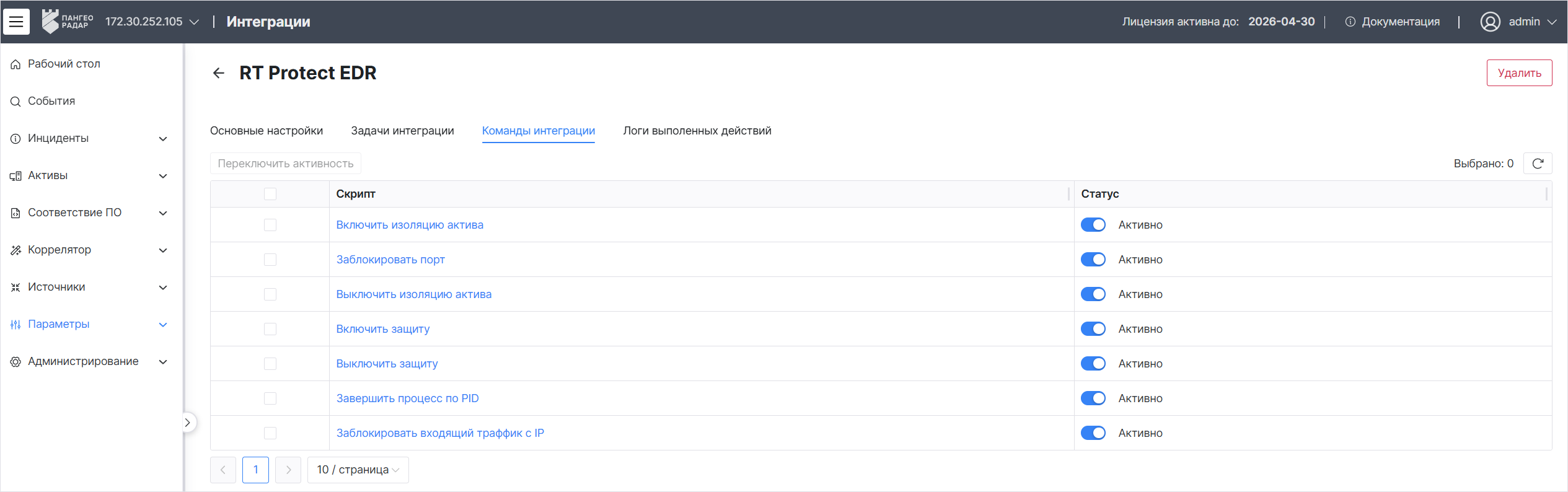The width and height of the screenshot is (1568, 492).
Task: Go to the previous page arrow
Action: tap(223, 470)
